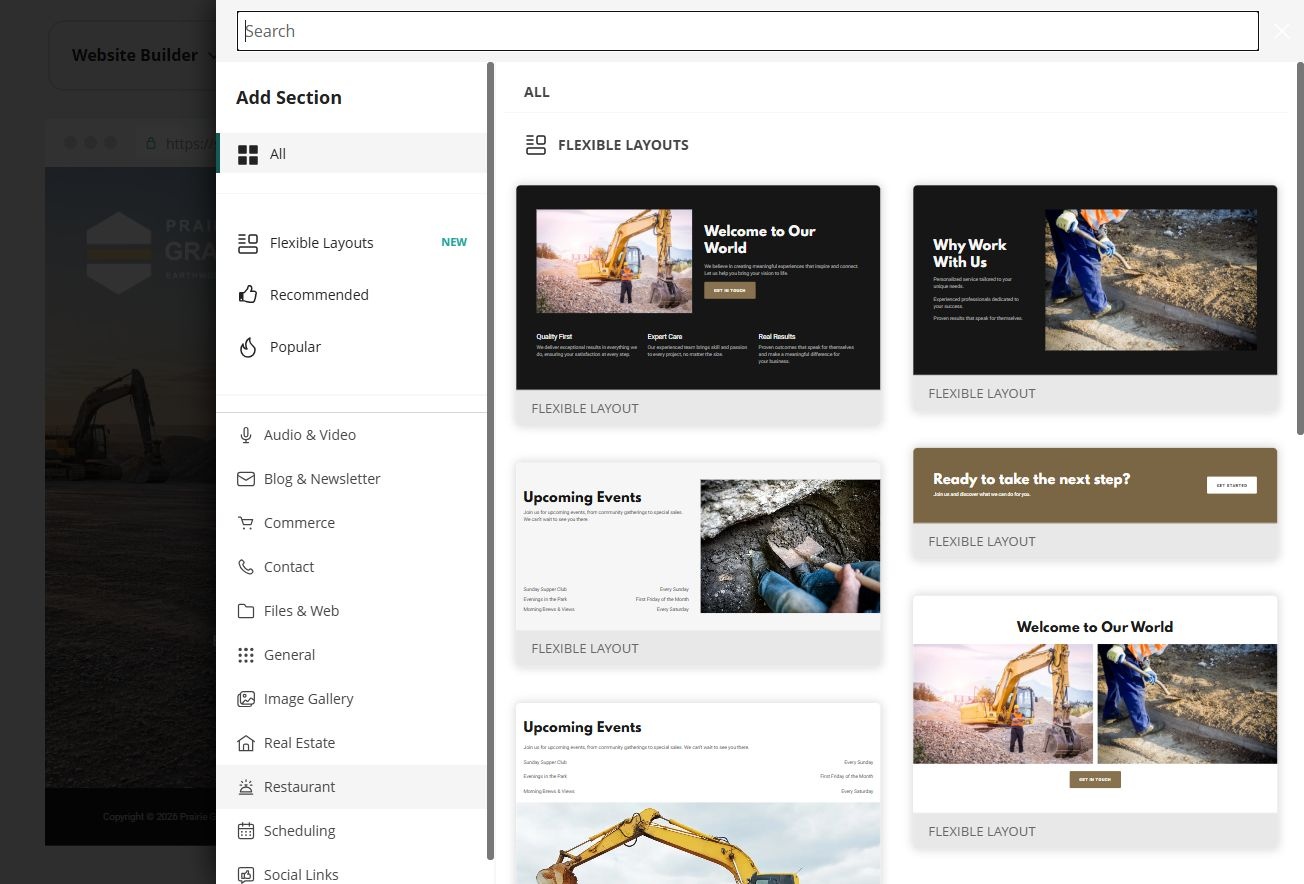The width and height of the screenshot is (1304, 884).
Task: Click the Add Section heading
Action: click(289, 97)
